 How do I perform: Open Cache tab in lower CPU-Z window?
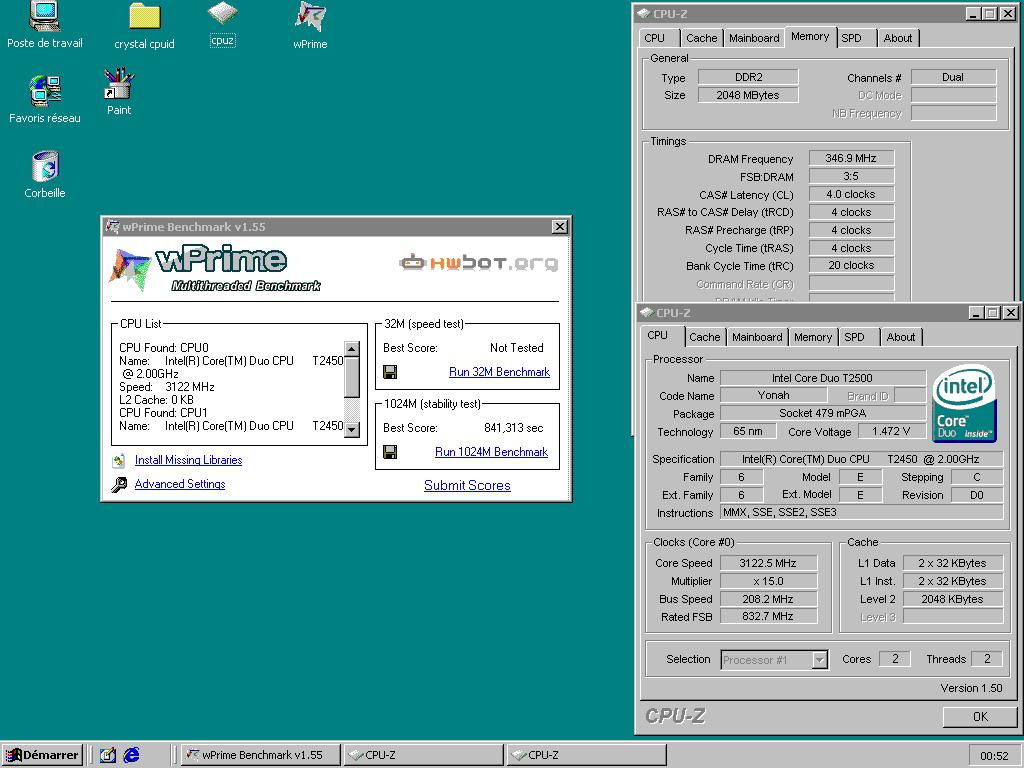click(705, 337)
